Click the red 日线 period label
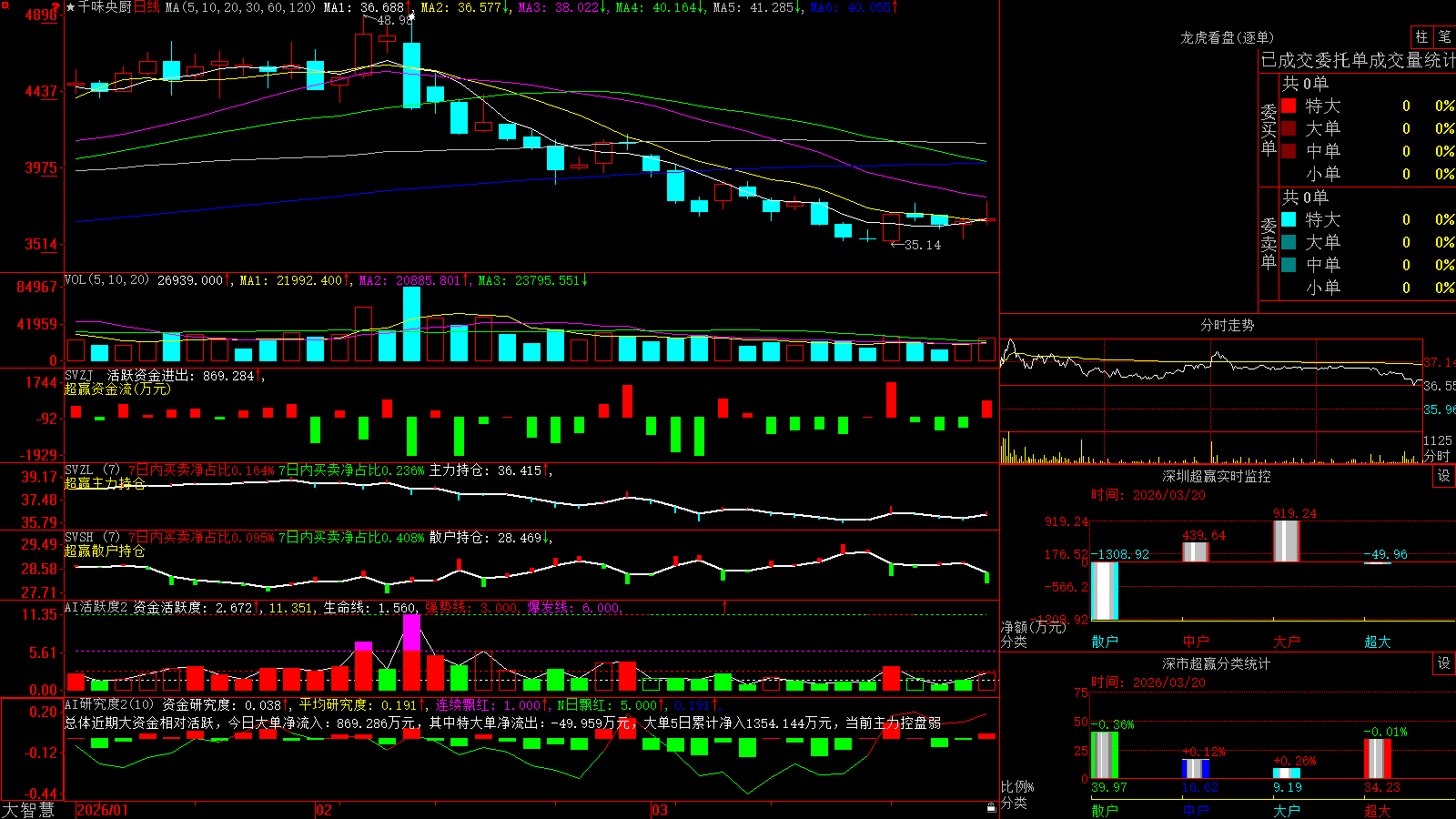This screenshot has height=819, width=1456. point(147,7)
